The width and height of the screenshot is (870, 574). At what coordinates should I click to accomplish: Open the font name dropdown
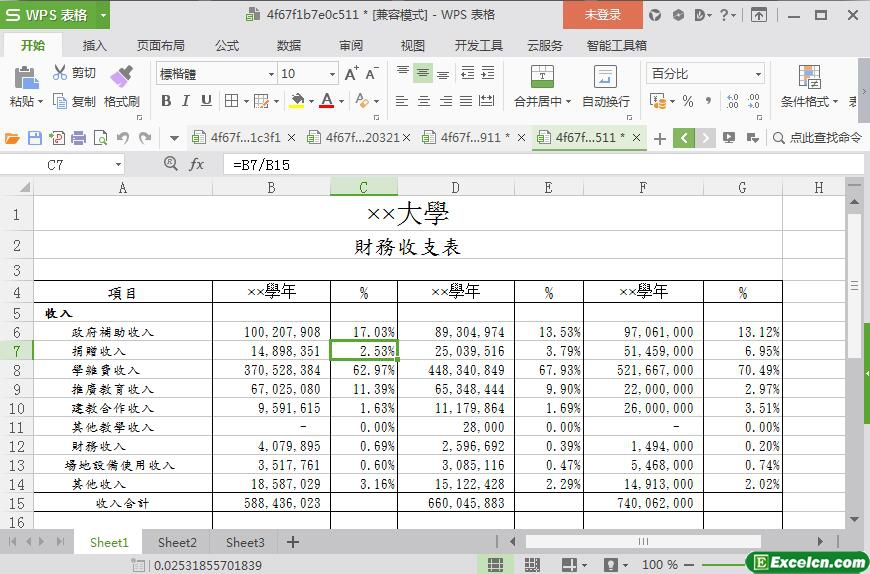click(271, 74)
